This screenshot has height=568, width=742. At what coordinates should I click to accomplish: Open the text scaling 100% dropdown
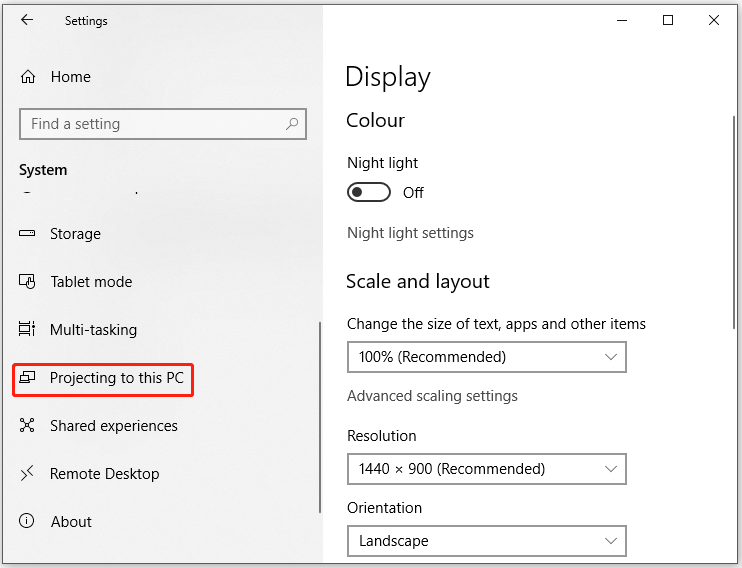[x=486, y=357]
